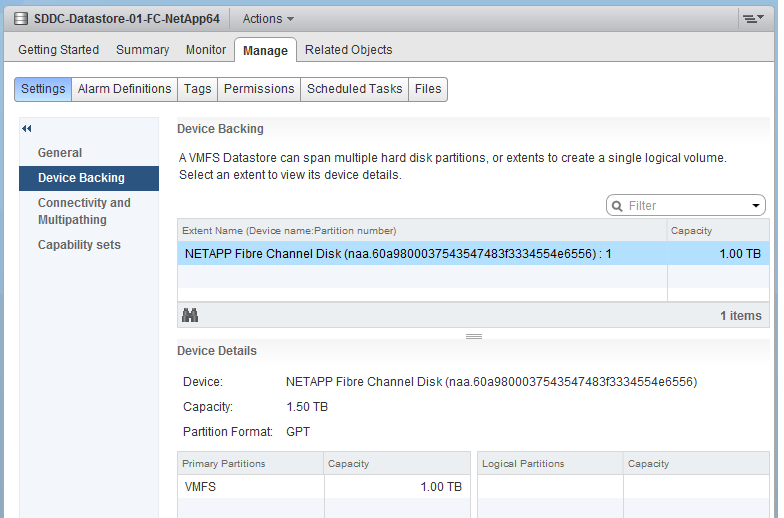This screenshot has width=784, height=518.
Task: Open the Actions dropdown menu
Action: (x=268, y=19)
